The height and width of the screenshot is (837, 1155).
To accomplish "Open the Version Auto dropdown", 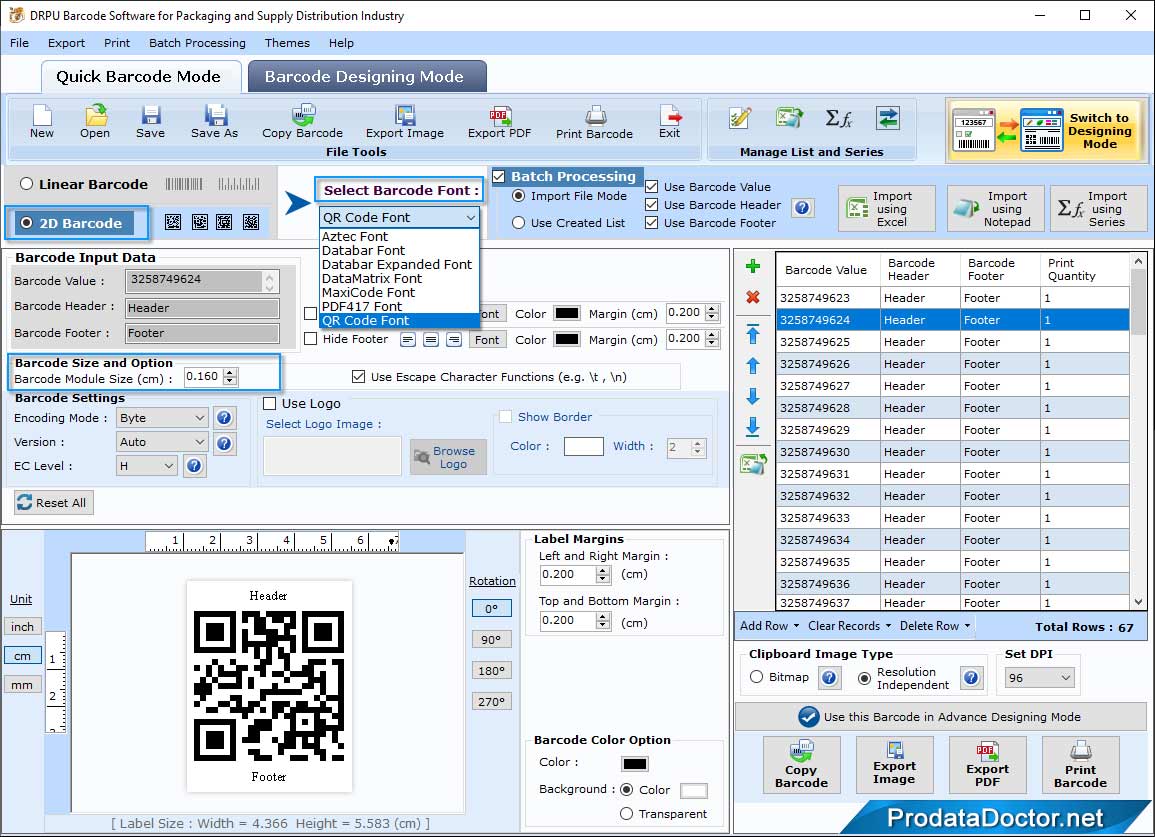I will (162, 442).
